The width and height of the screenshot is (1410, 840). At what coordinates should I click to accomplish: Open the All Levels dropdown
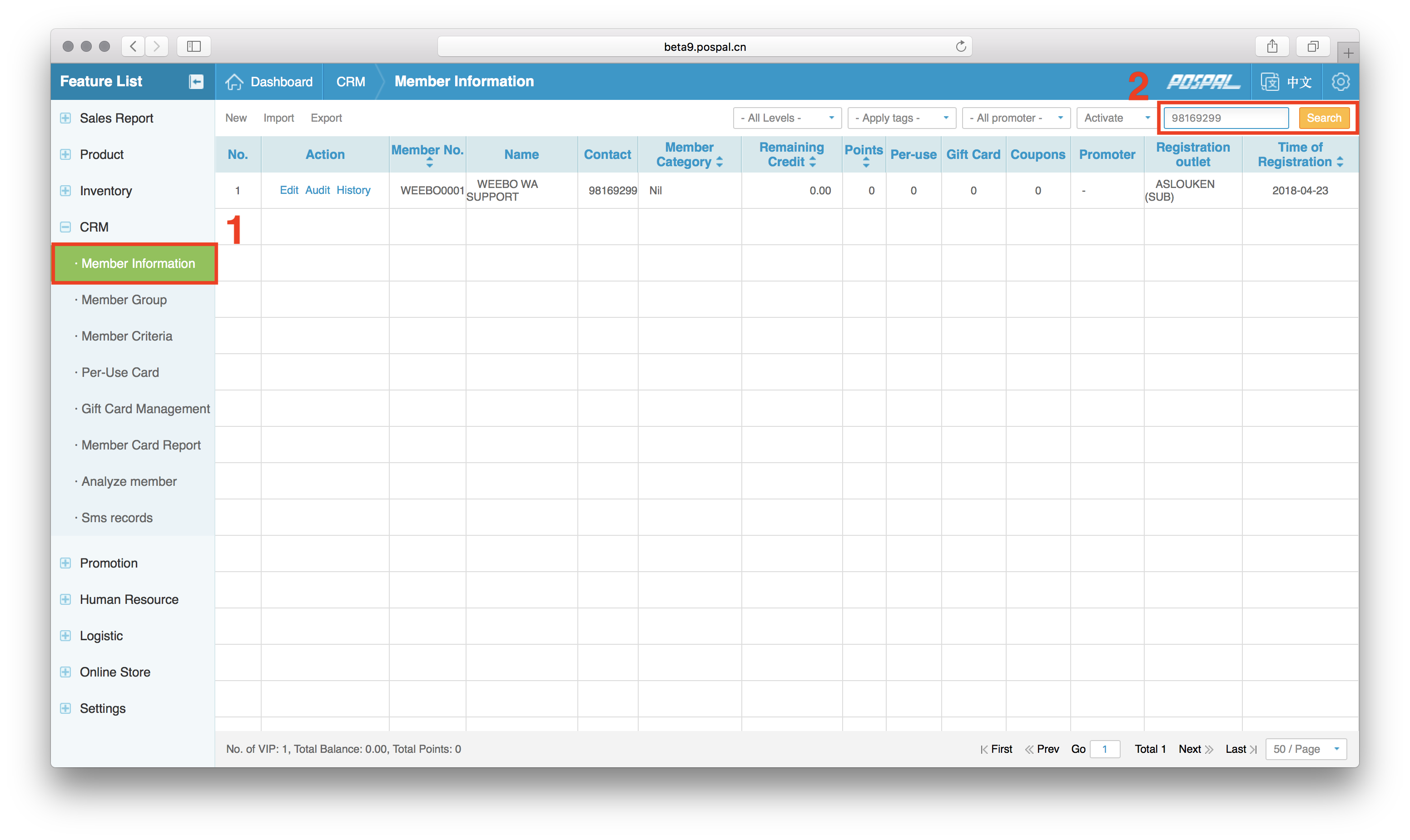tap(787, 118)
